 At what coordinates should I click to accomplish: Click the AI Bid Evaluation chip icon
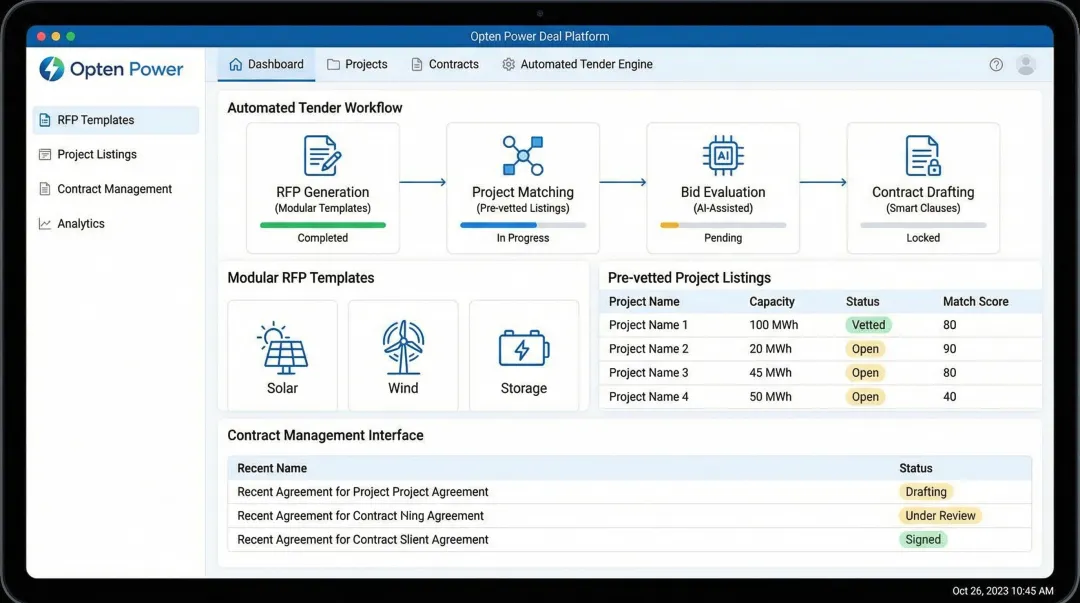[x=722, y=153]
